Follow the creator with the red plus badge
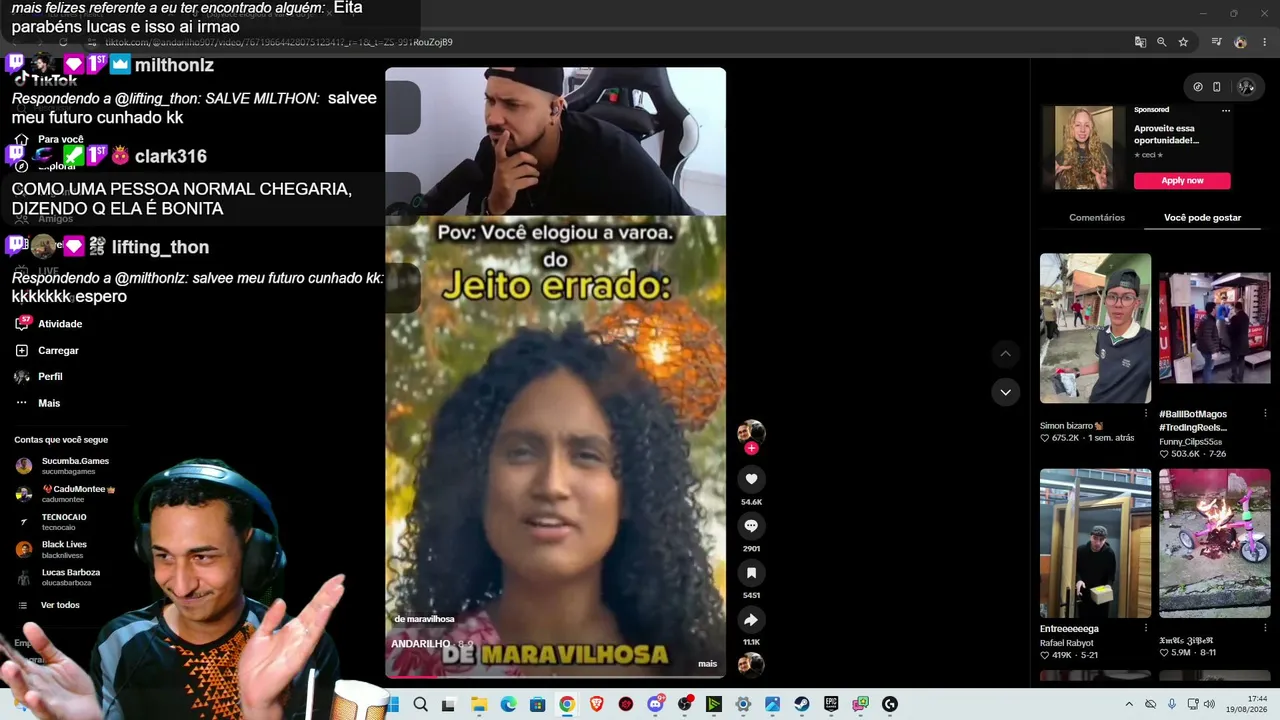Screen dimensions: 1280x720 (x=751, y=449)
